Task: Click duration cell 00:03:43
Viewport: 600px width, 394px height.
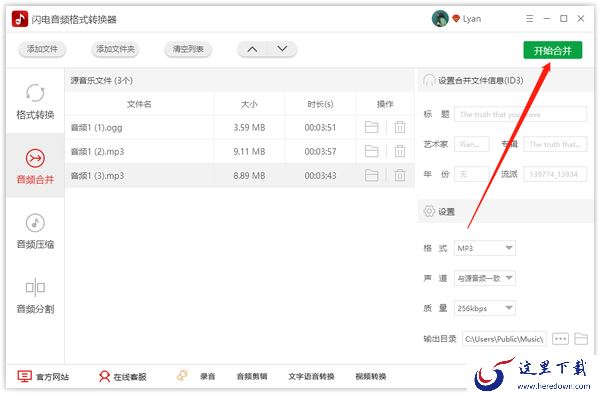Action: click(320, 176)
